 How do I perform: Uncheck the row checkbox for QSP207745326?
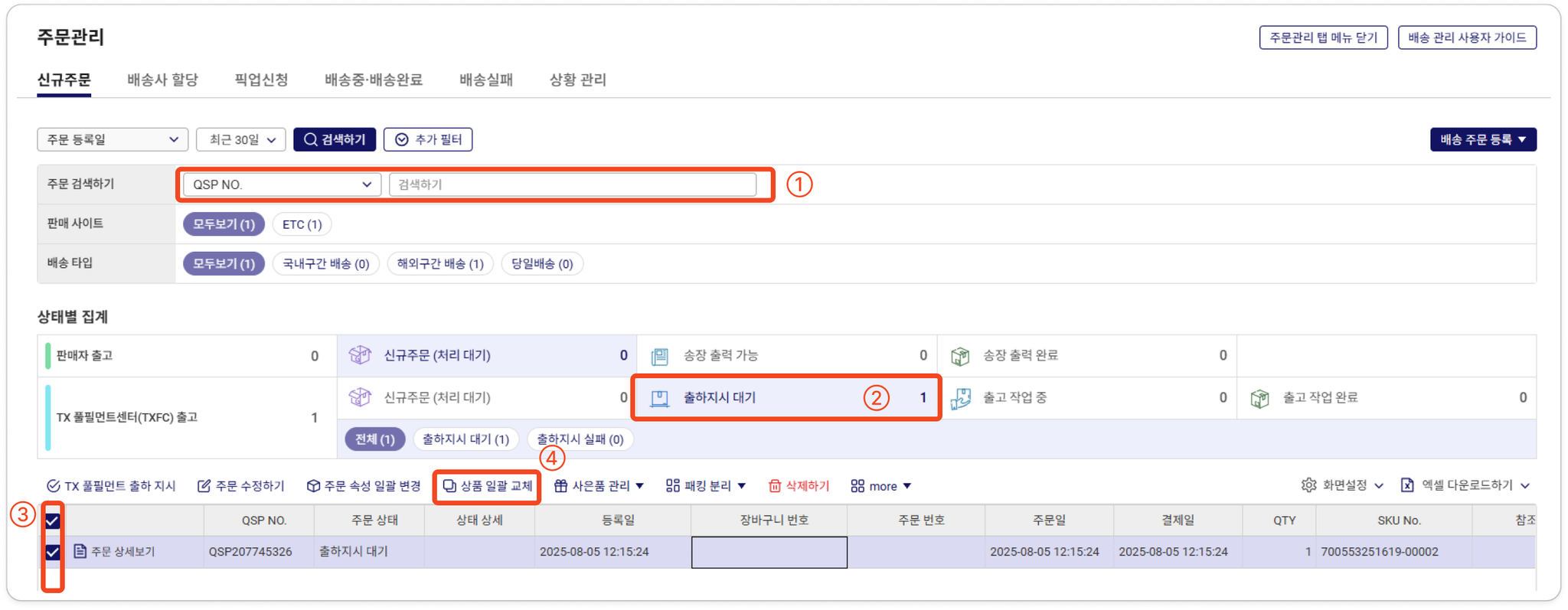(x=52, y=552)
